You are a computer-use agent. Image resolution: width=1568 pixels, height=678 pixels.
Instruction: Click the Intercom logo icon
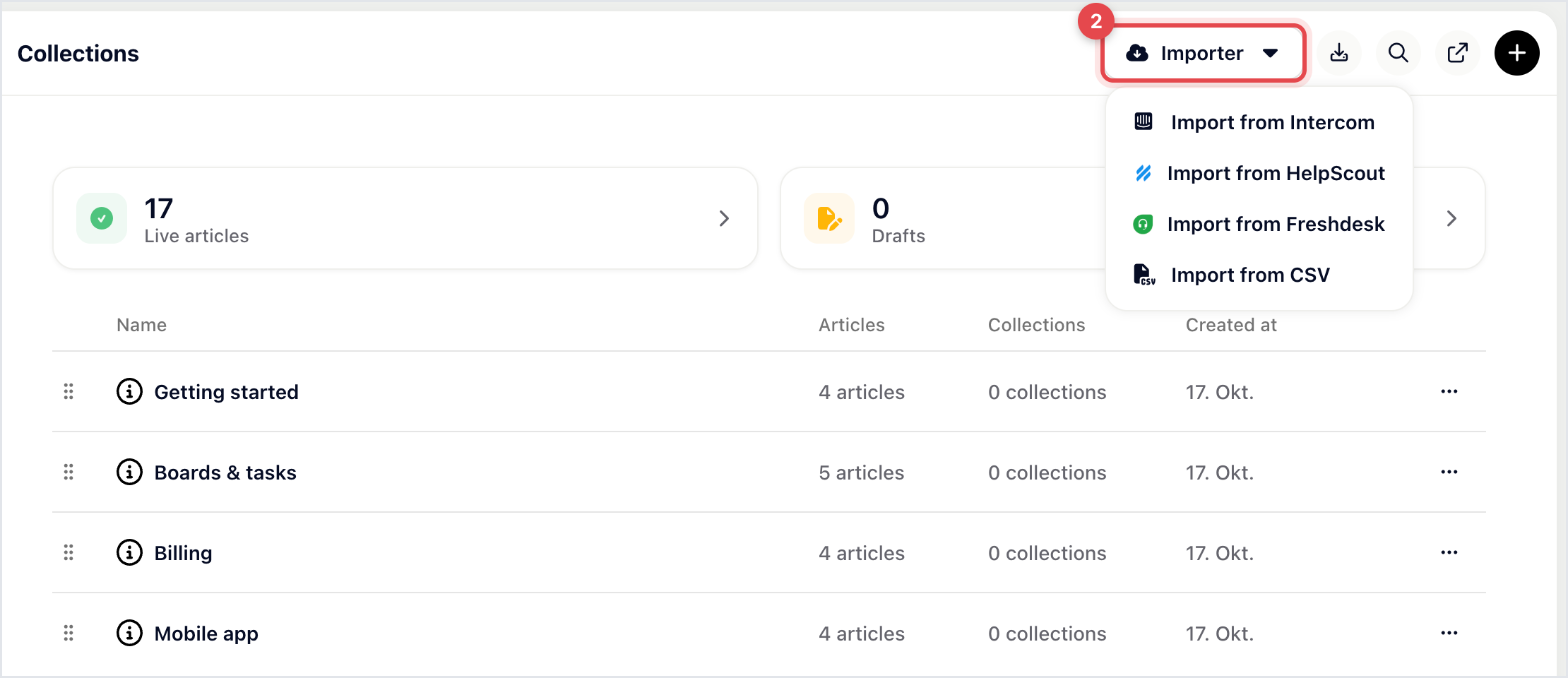click(1143, 122)
